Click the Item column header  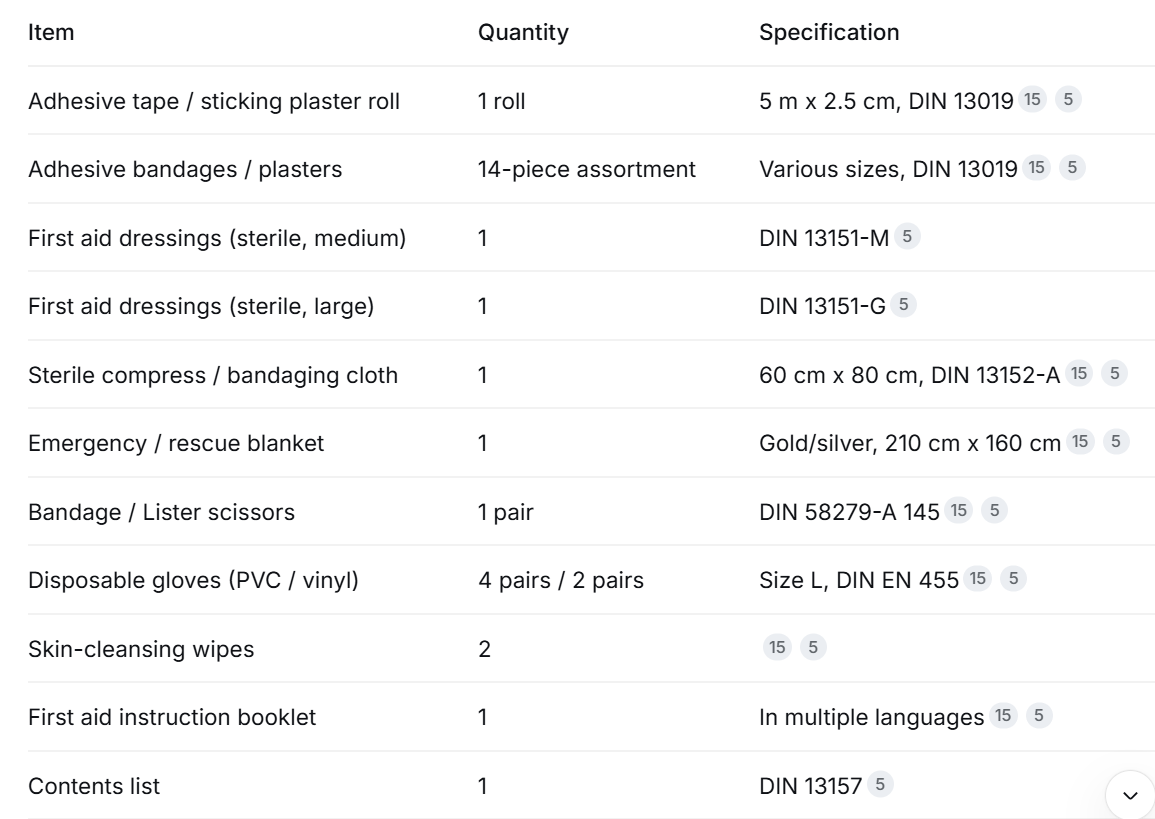coord(51,32)
